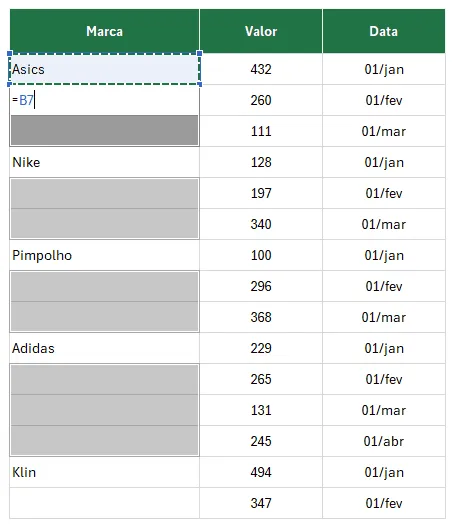Click the value cell containing 111

click(x=261, y=131)
